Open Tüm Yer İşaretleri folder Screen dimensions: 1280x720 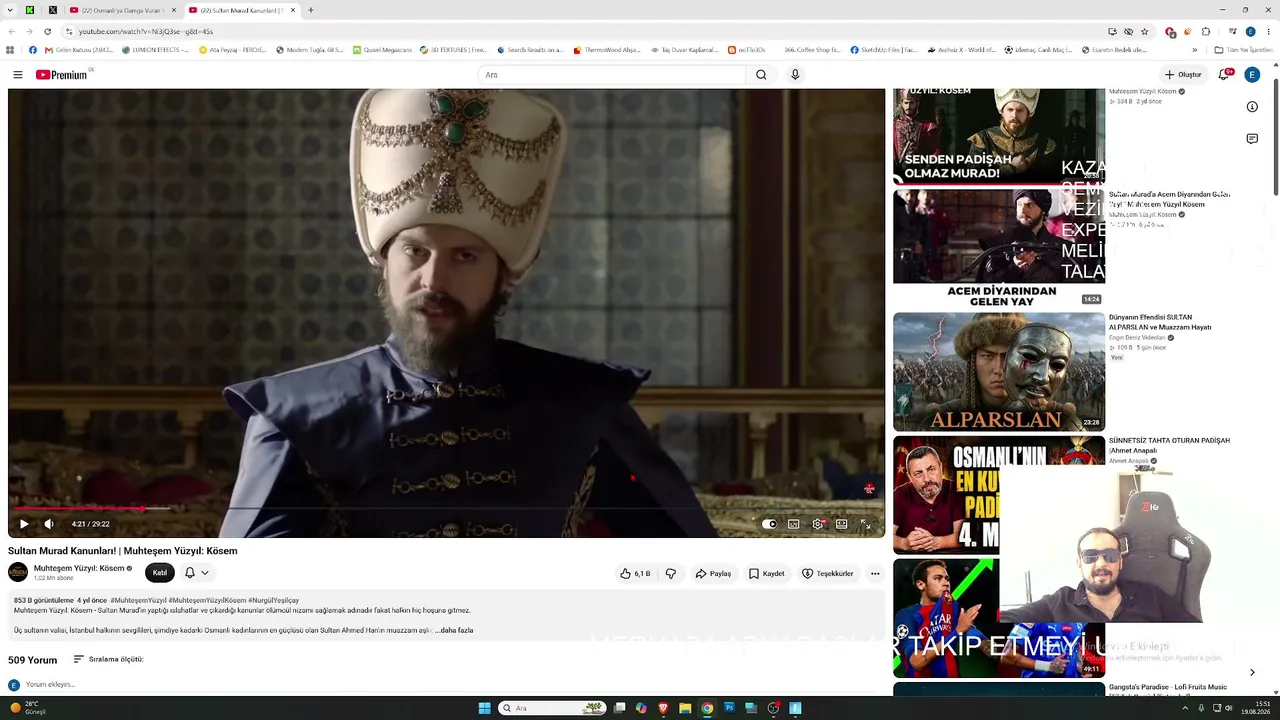[x=1244, y=50]
